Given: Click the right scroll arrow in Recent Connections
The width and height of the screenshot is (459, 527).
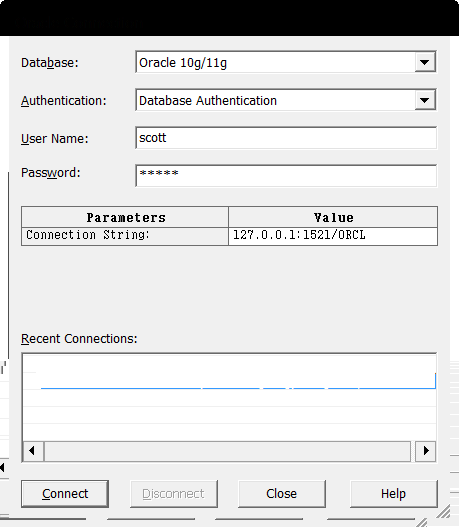Looking at the screenshot, I should point(426,451).
